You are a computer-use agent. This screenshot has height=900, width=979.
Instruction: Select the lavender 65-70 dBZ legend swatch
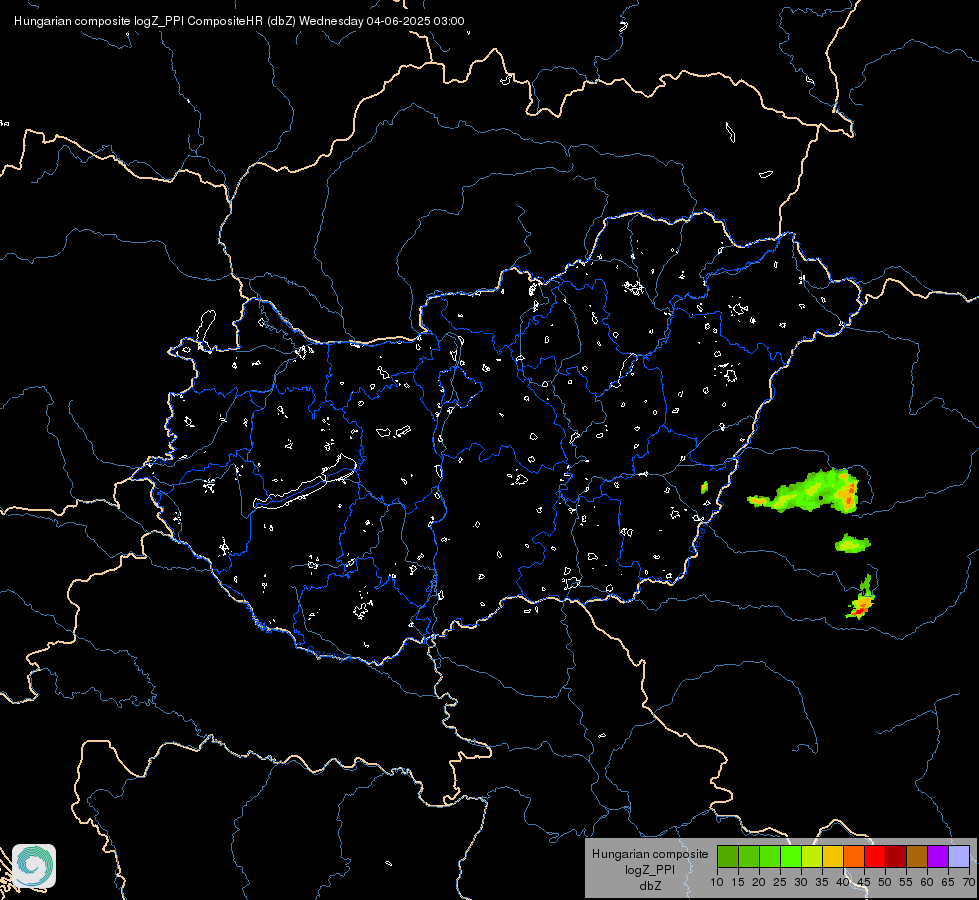pyautogui.click(x=959, y=856)
